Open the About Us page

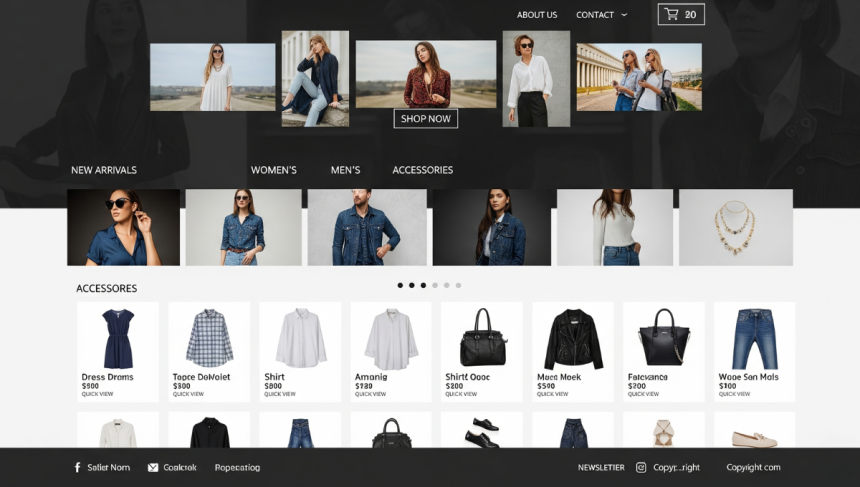point(536,15)
